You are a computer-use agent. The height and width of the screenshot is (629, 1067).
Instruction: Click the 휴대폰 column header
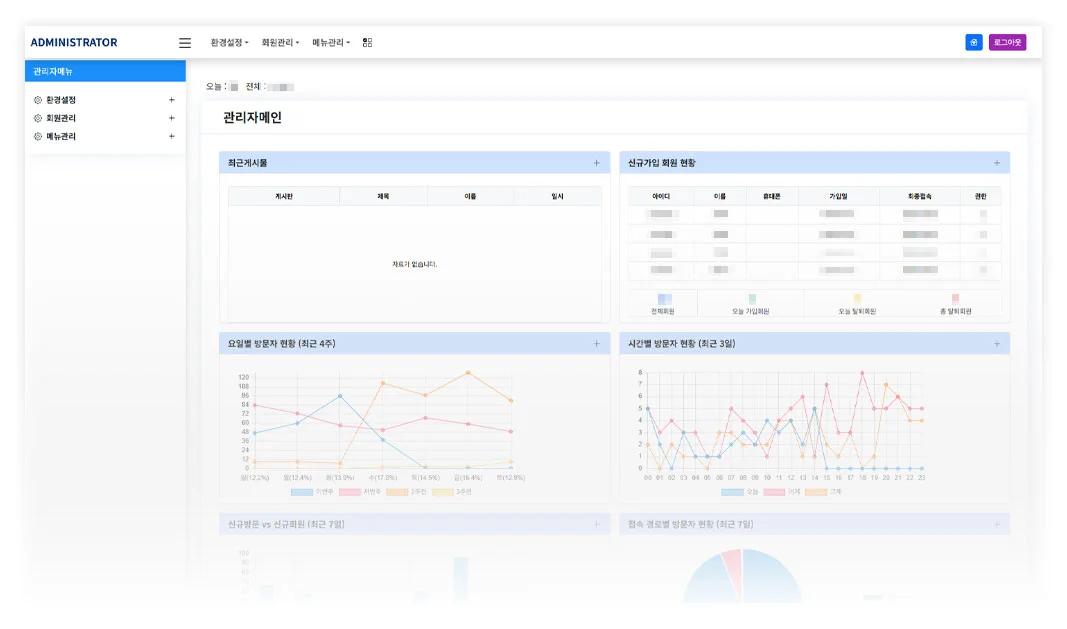[x=772, y=196]
